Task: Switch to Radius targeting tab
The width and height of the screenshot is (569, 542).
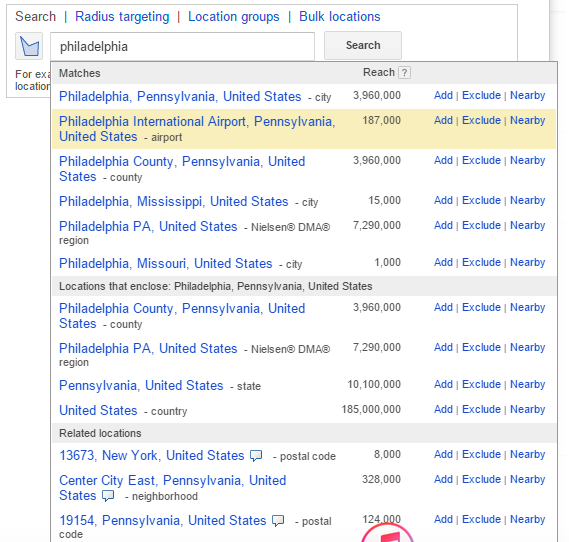Action: (122, 17)
